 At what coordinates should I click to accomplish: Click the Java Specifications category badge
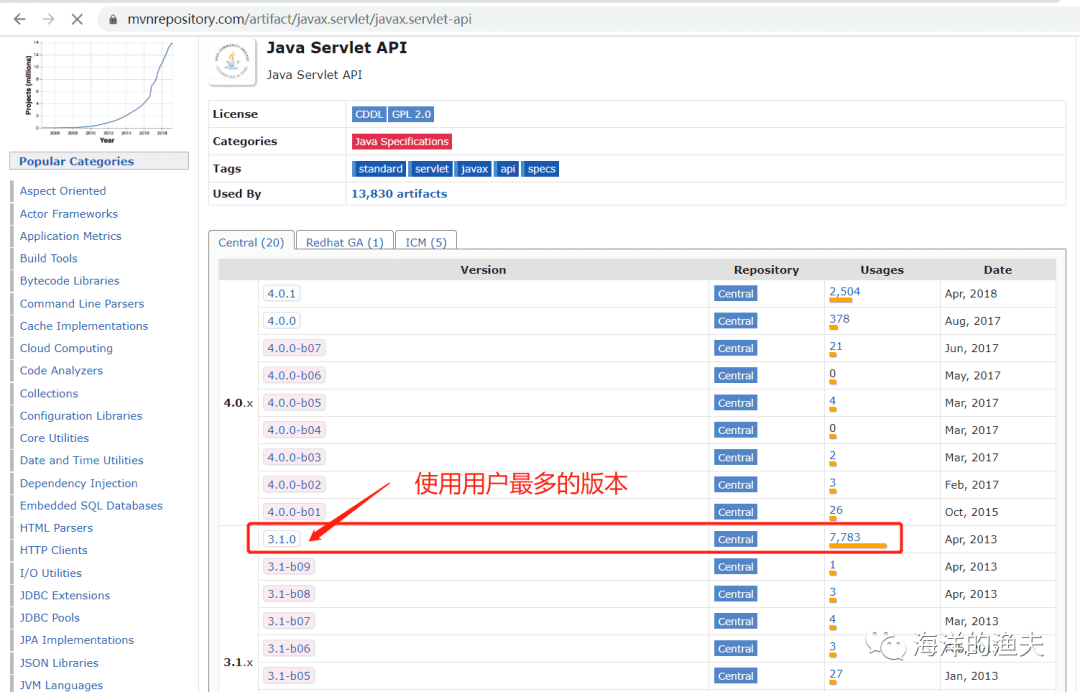401,141
